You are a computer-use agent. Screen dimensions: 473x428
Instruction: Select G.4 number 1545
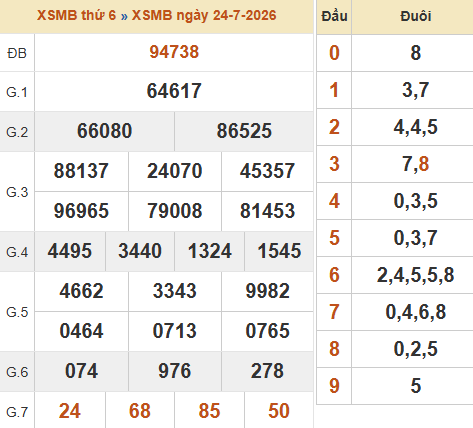pyautogui.click(x=279, y=251)
